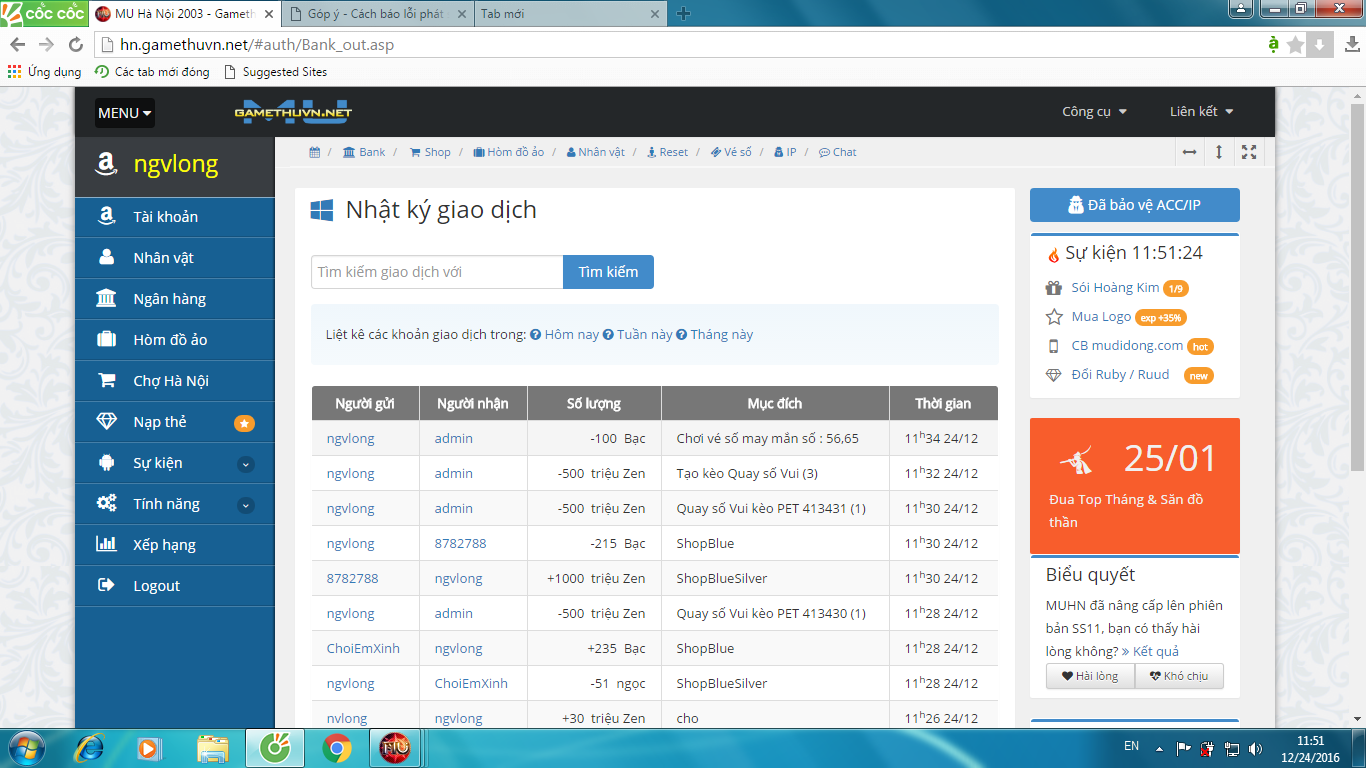Click the Số lượng column header
Screen dimensions: 1366x768
point(594,404)
